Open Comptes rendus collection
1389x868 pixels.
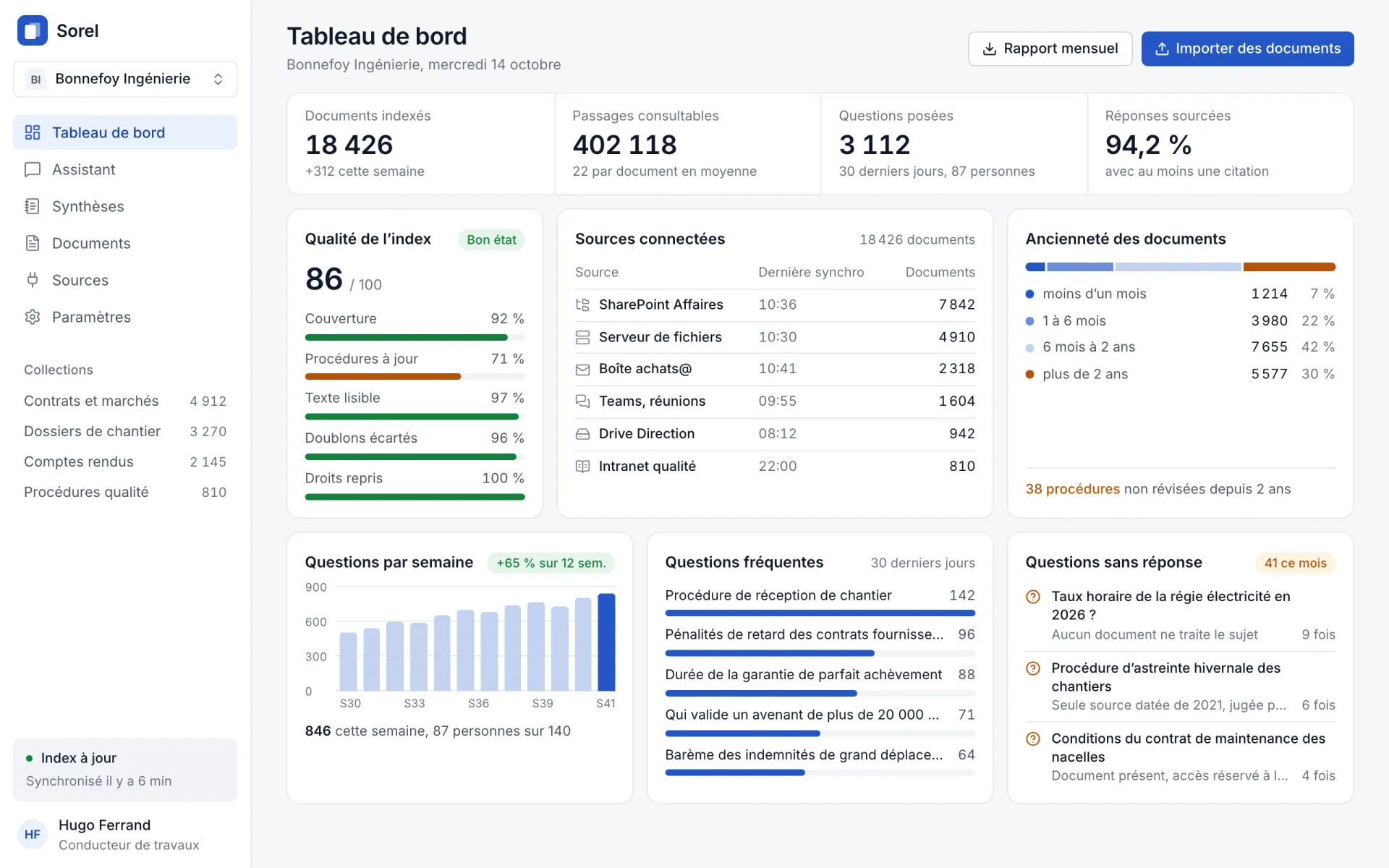pyautogui.click(x=125, y=461)
